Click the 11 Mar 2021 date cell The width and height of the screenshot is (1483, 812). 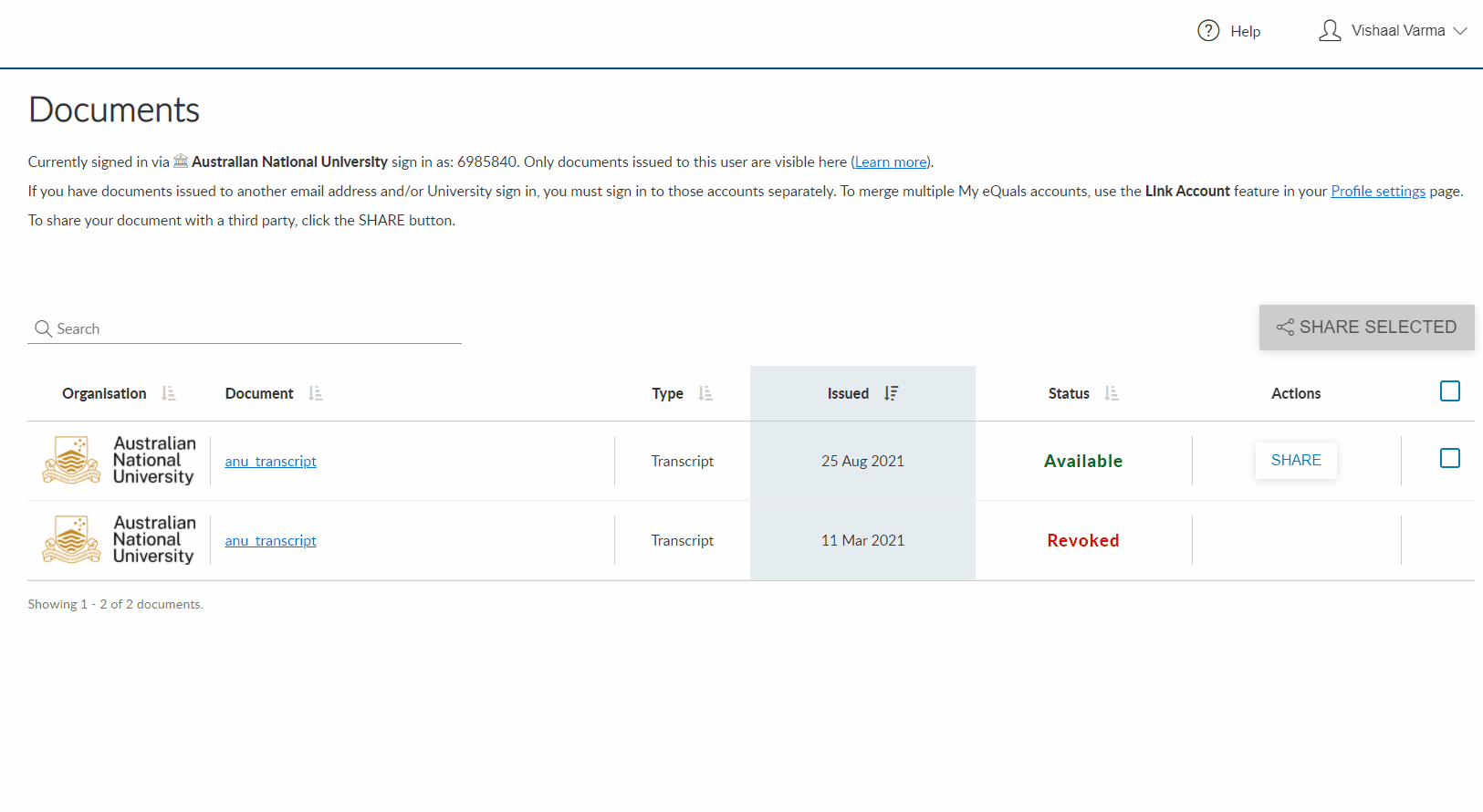point(862,541)
